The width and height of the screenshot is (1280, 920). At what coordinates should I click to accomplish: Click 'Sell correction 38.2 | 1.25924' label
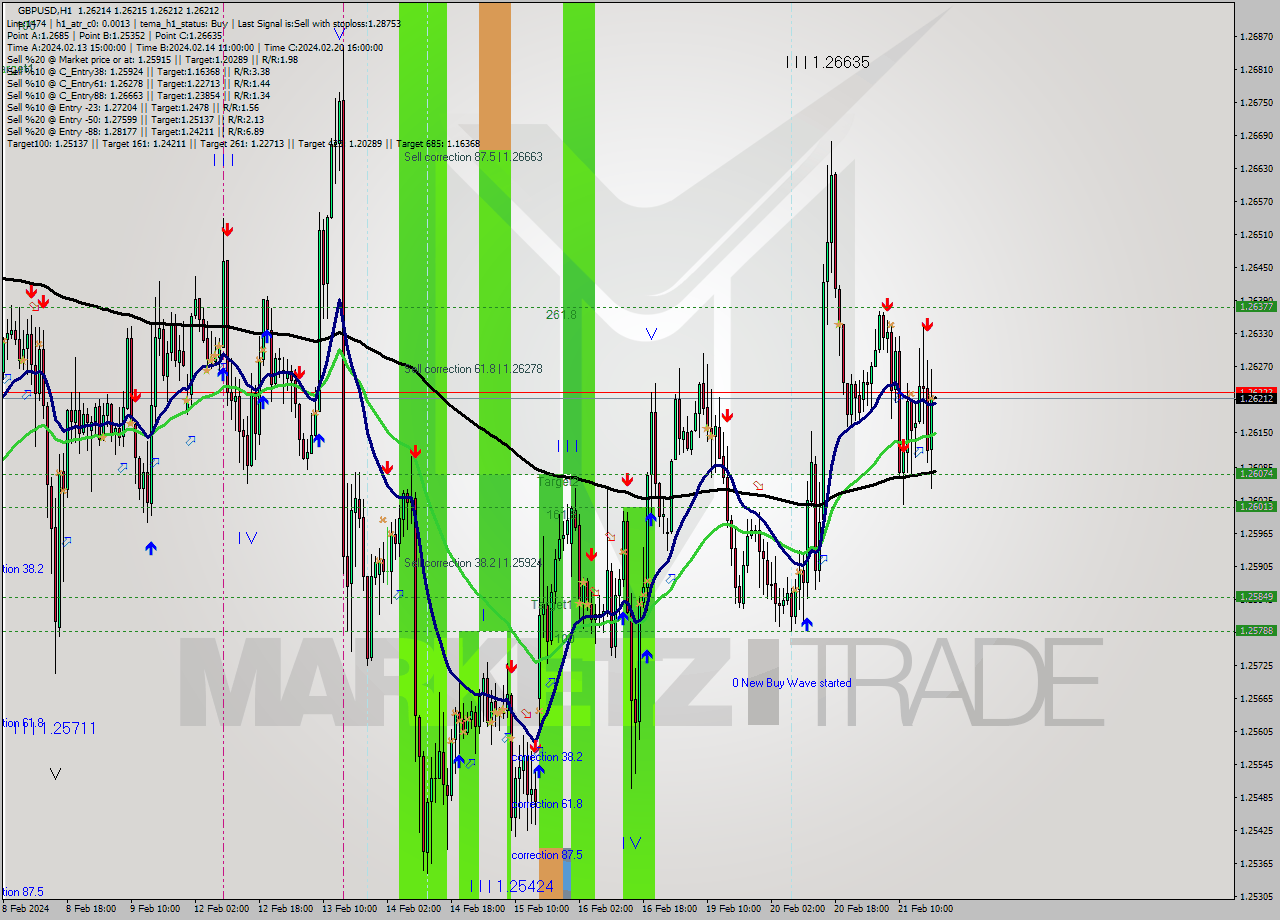click(x=473, y=563)
